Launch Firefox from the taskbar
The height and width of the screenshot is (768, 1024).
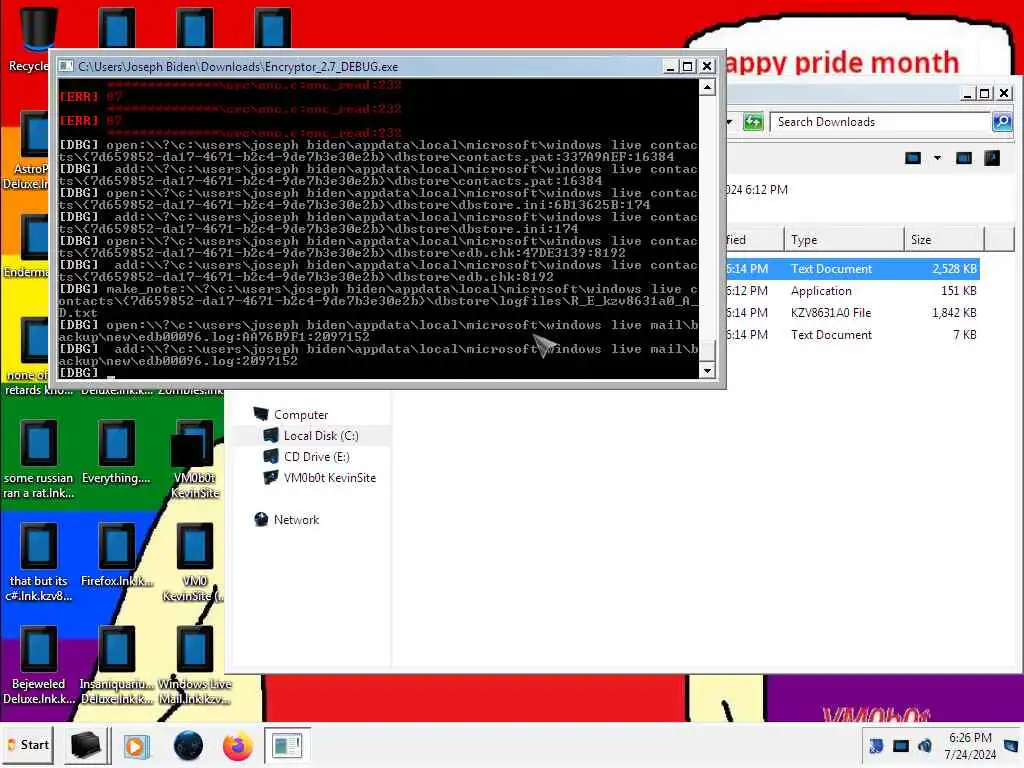click(238, 746)
